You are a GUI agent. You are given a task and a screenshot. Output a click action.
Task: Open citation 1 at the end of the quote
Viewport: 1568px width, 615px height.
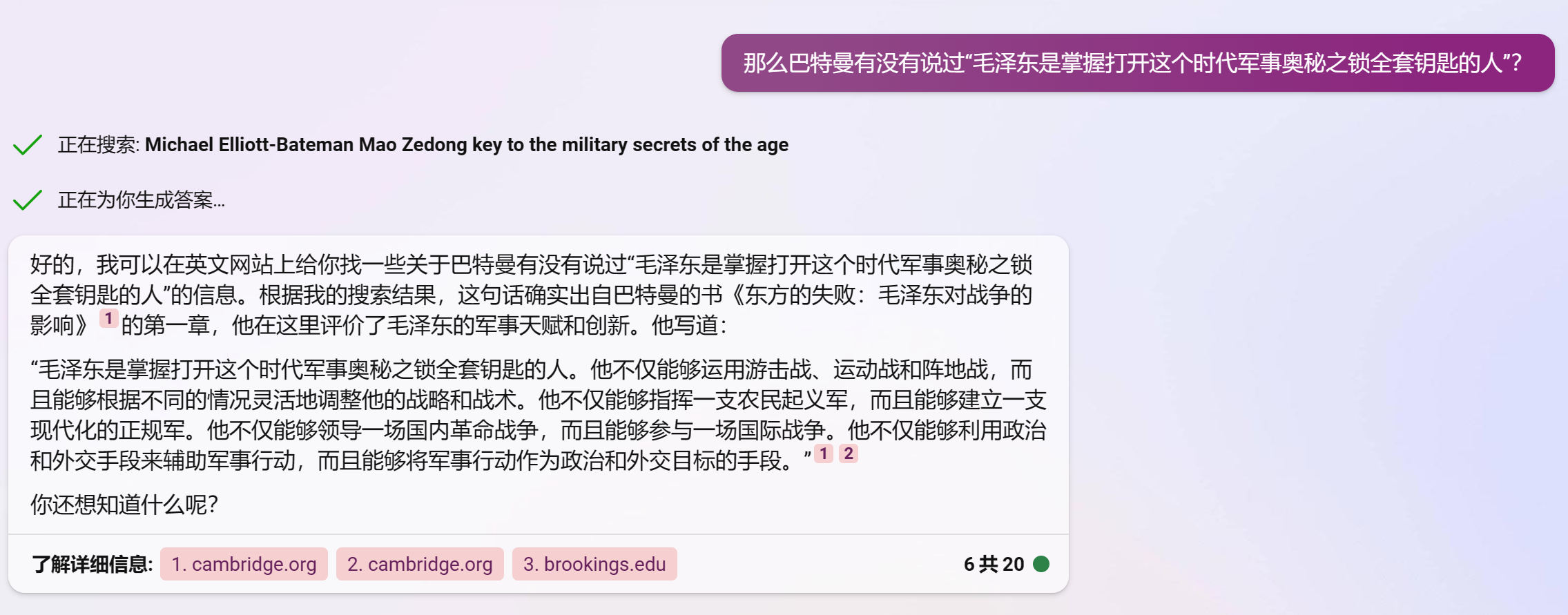tap(824, 453)
